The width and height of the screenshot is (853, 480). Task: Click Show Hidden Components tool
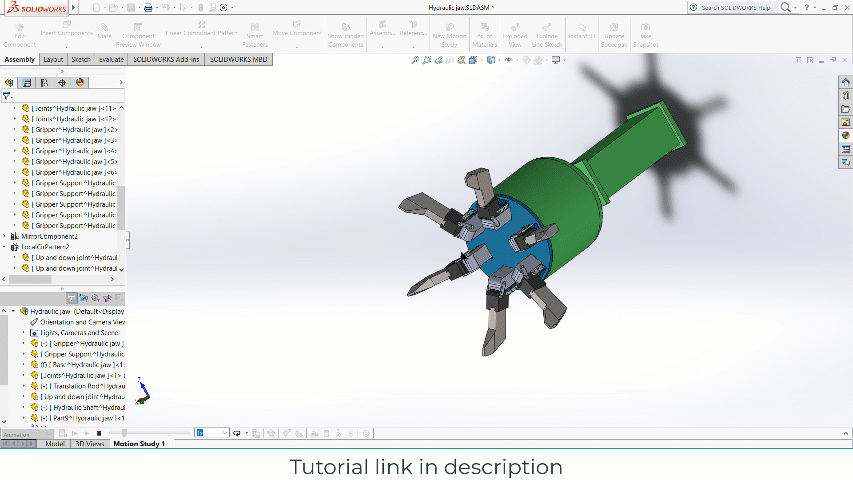coord(345,35)
